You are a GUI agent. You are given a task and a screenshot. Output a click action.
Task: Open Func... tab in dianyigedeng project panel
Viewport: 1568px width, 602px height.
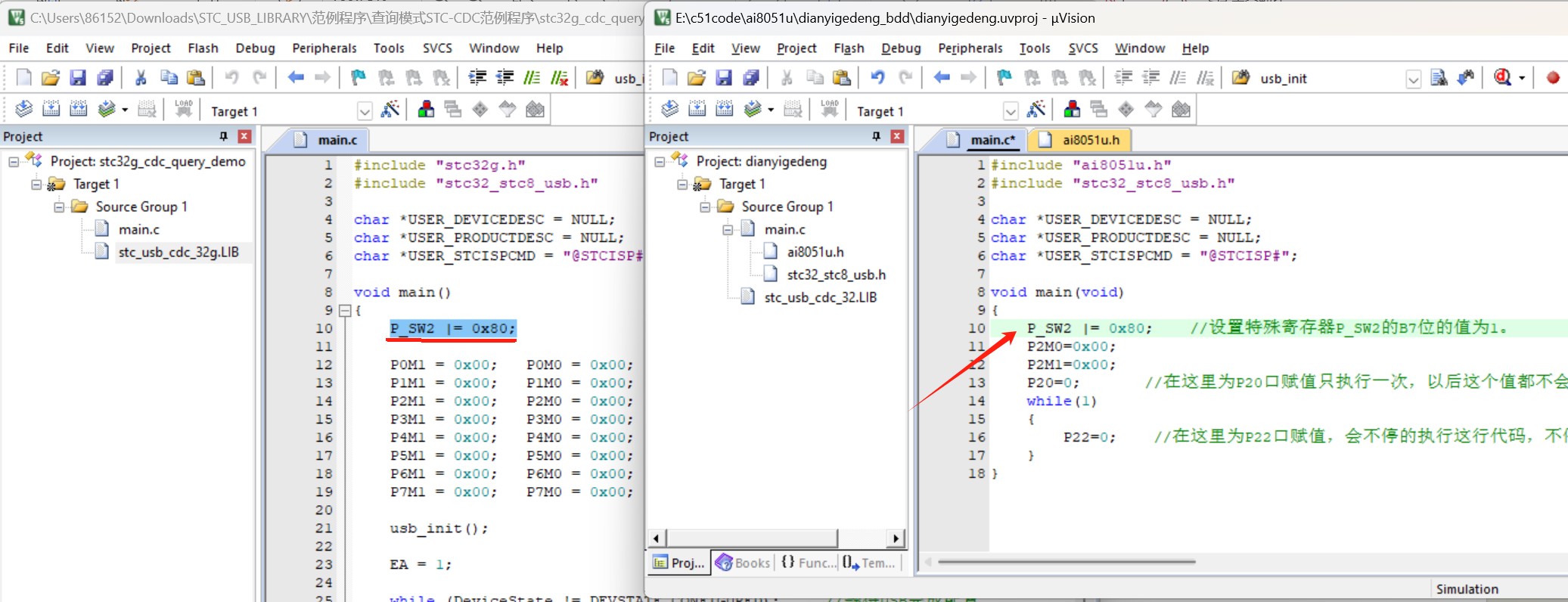807,563
